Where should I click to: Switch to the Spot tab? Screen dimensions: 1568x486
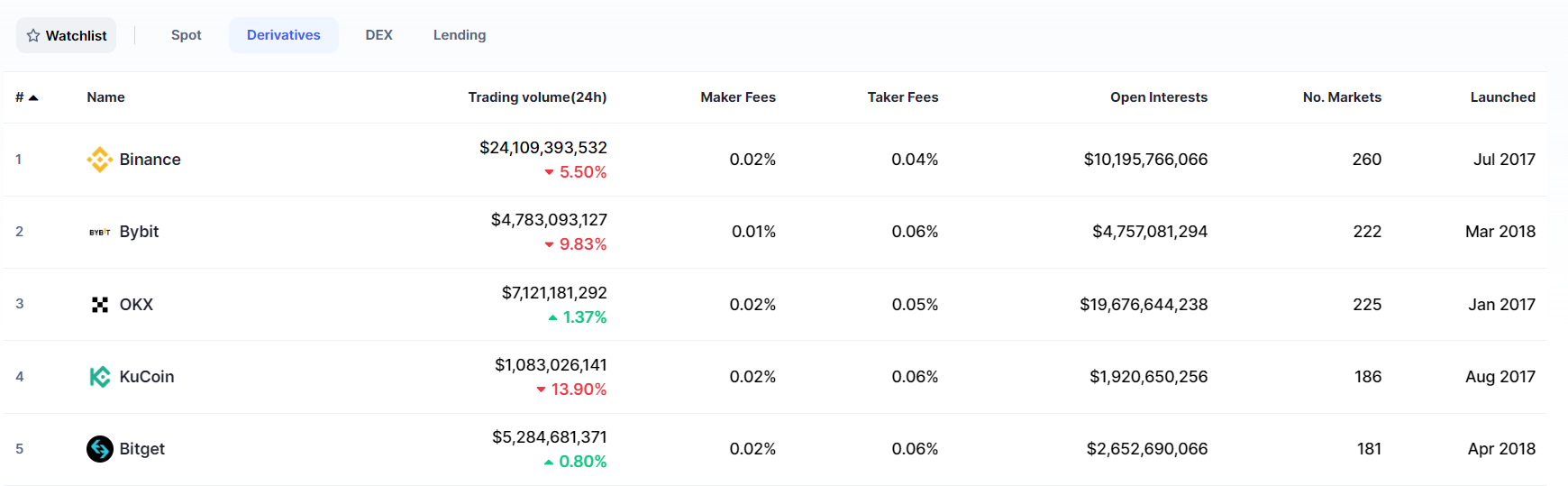pyautogui.click(x=187, y=35)
